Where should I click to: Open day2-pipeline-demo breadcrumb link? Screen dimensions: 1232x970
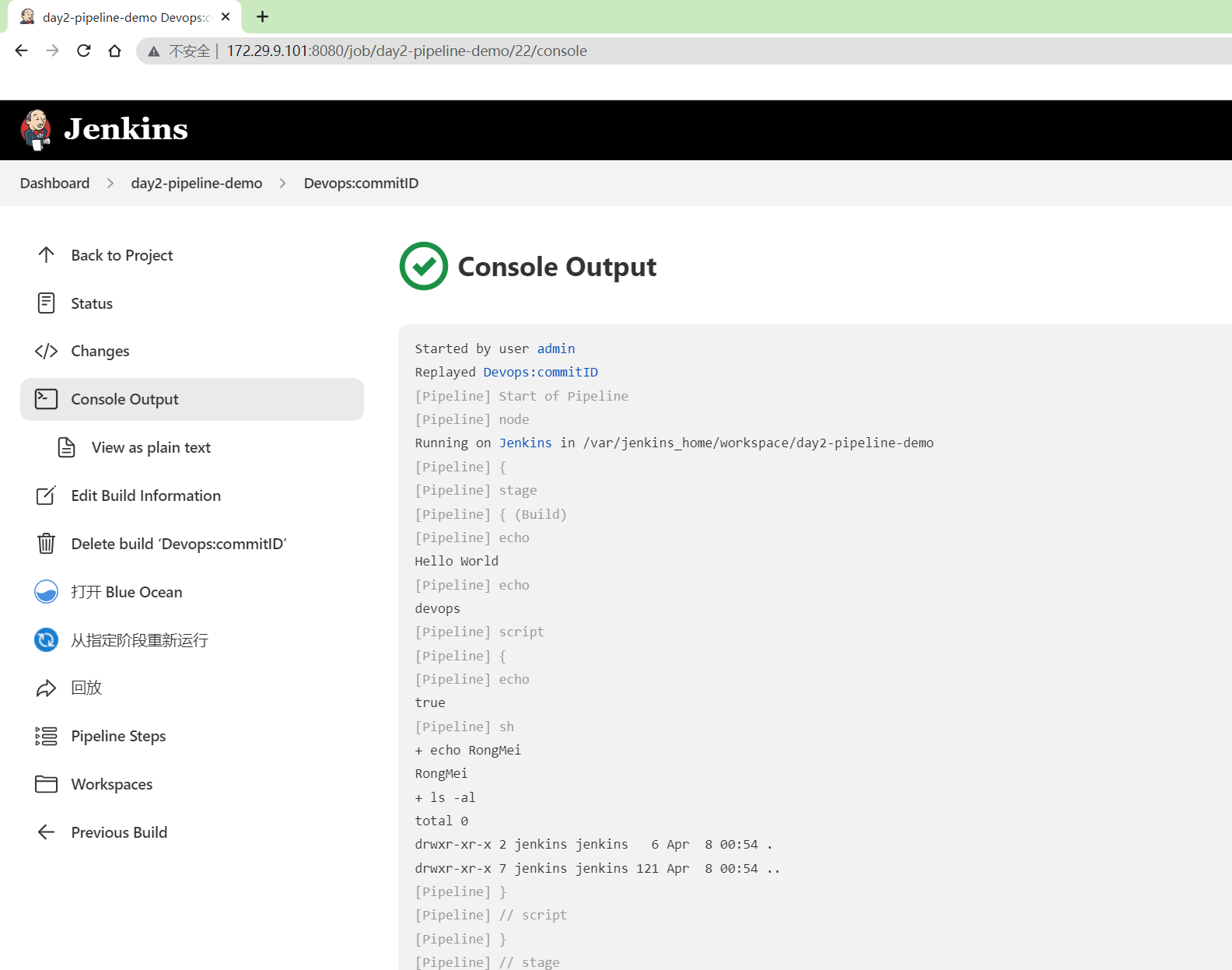point(197,183)
